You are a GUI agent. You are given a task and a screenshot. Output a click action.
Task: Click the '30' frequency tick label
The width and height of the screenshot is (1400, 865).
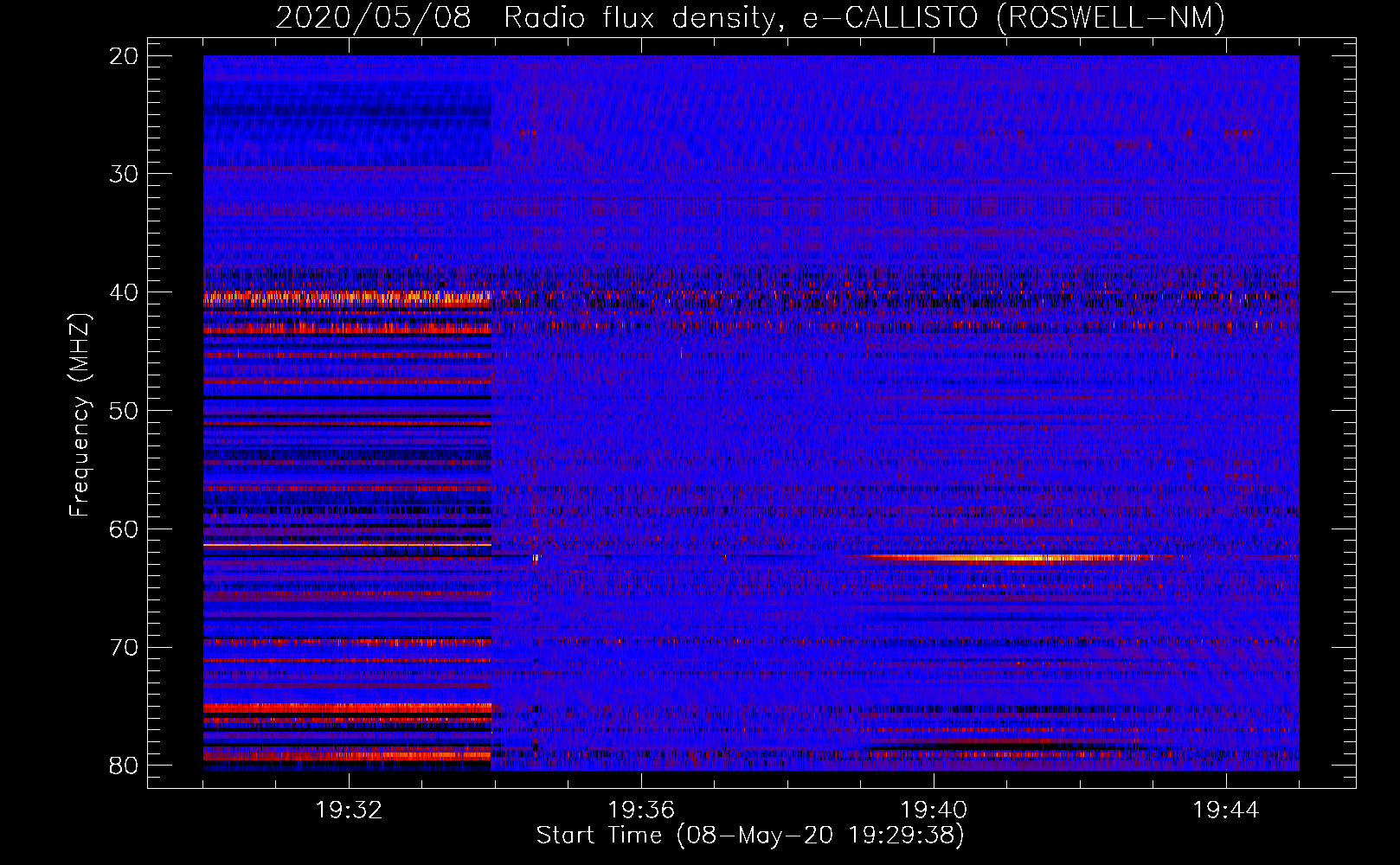pos(124,175)
